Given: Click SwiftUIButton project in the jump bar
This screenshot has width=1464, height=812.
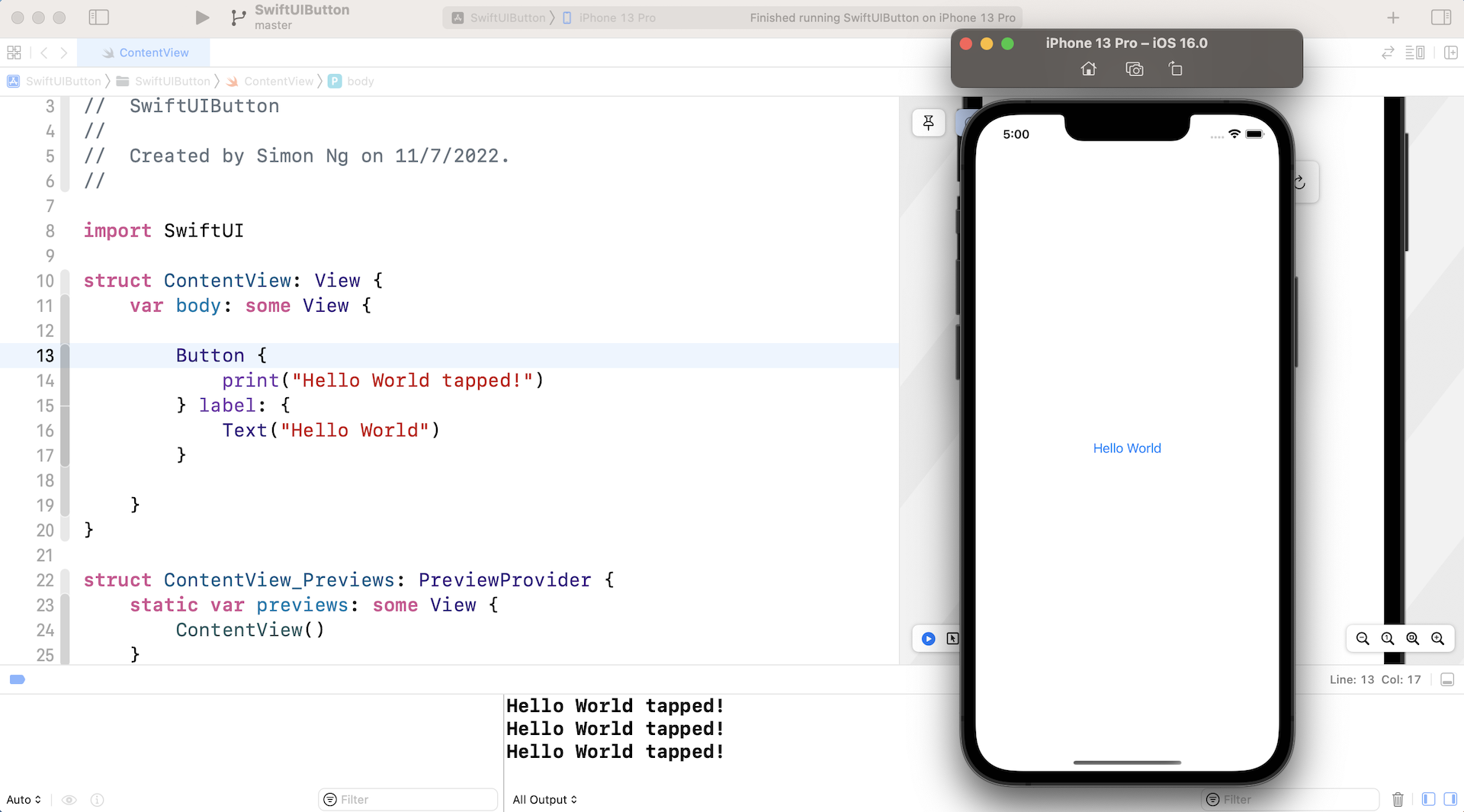Looking at the screenshot, I should [x=54, y=81].
